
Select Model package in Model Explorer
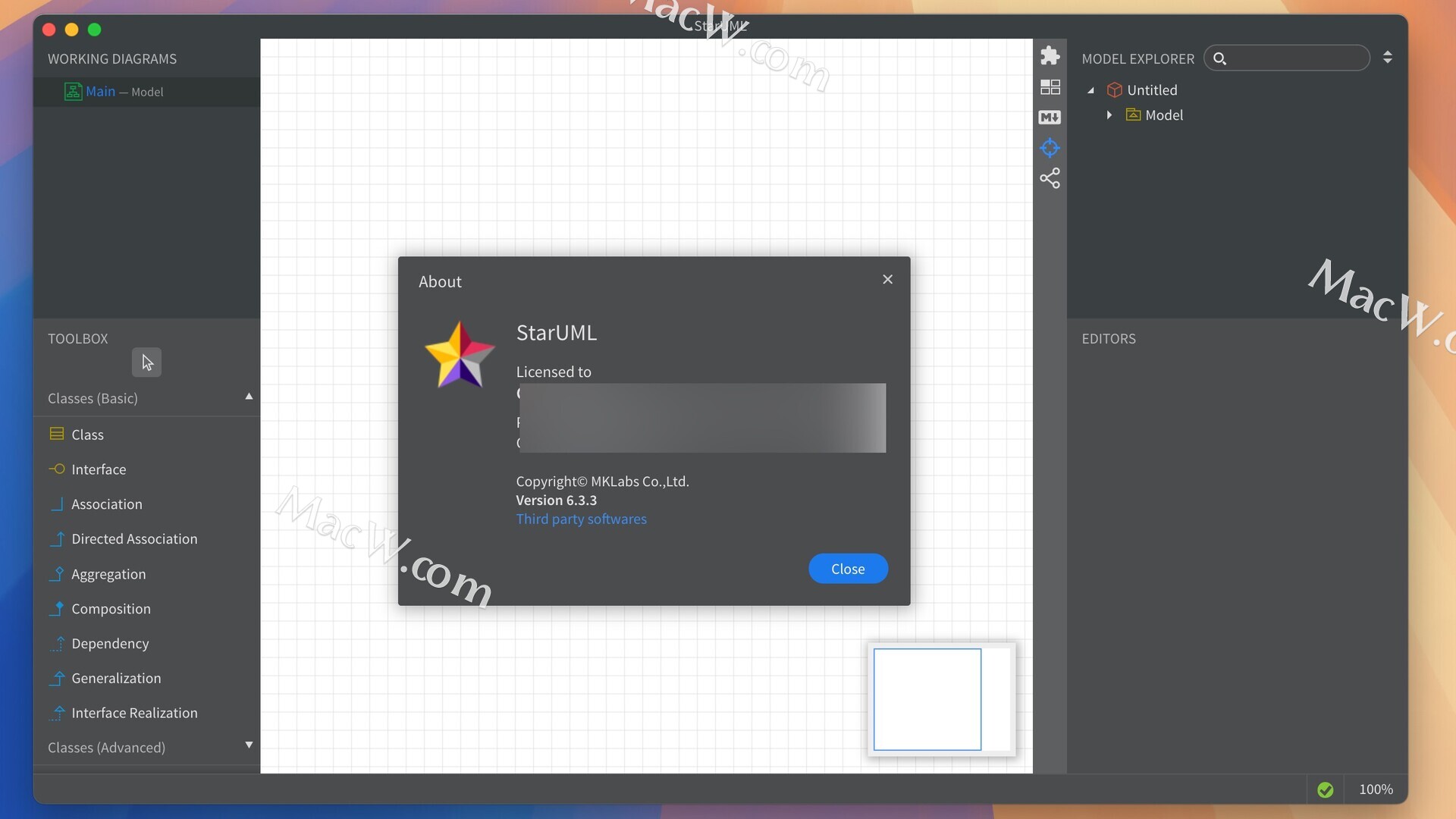pyautogui.click(x=1164, y=115)
